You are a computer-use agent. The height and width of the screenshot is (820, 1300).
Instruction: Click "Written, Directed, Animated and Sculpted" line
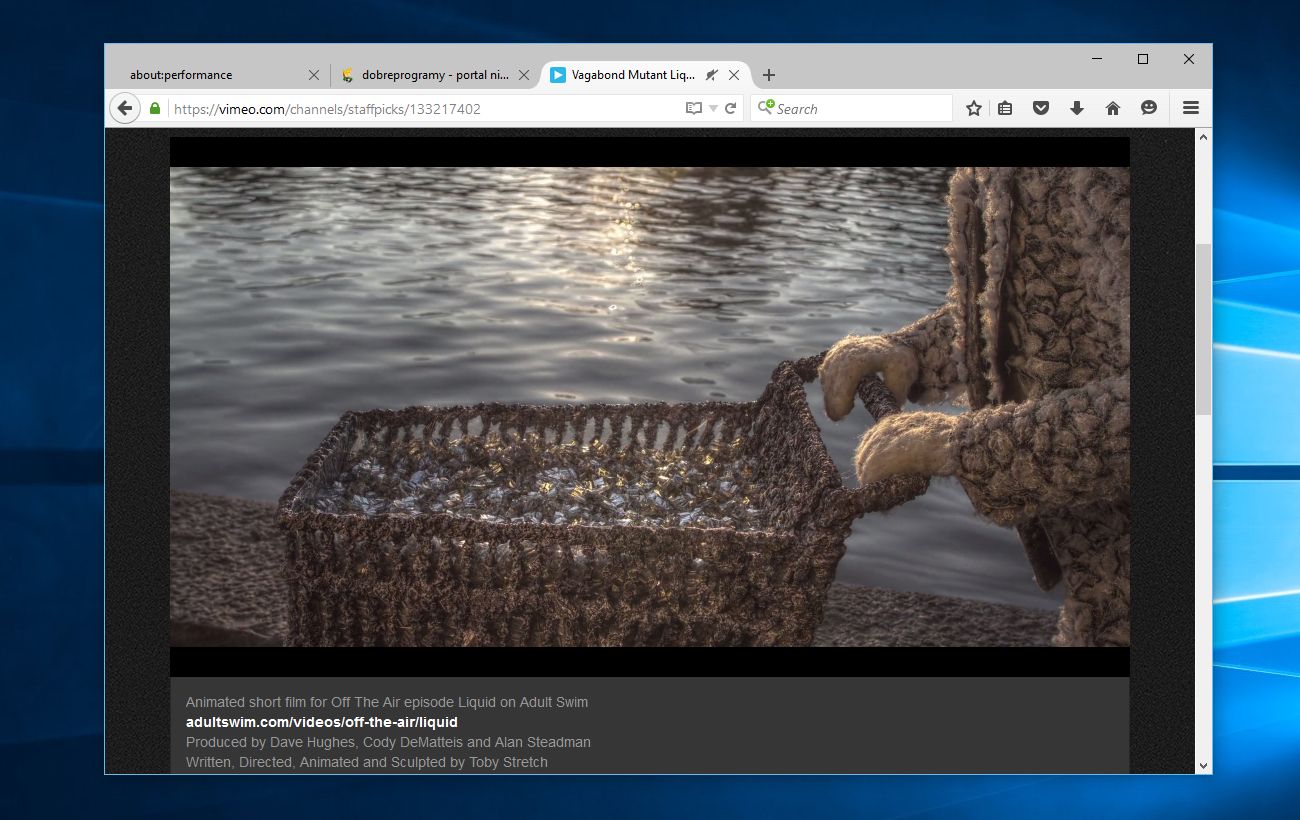tap(367, 762)
